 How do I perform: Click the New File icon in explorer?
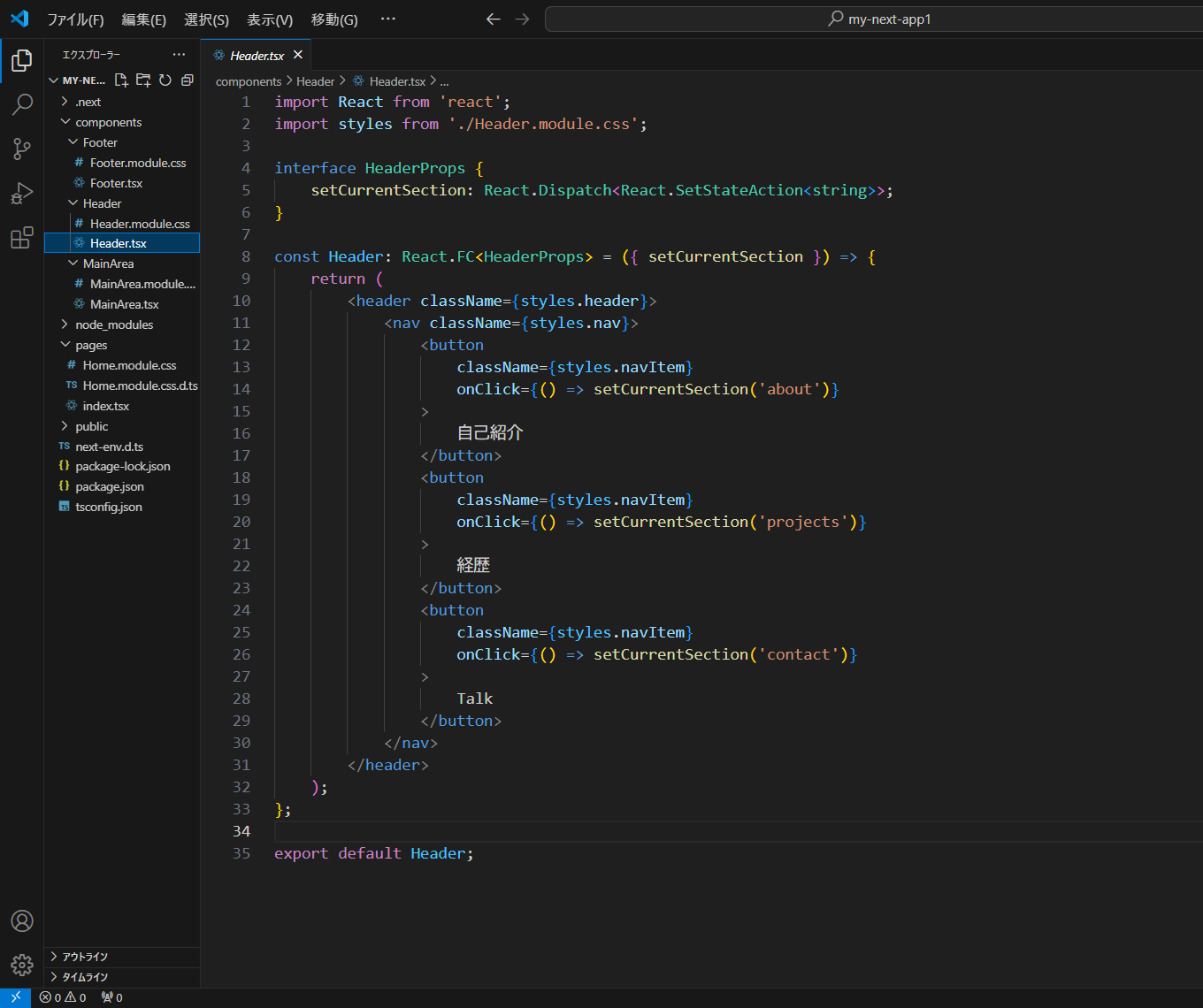pyautogui.click(x=121, y=80)
